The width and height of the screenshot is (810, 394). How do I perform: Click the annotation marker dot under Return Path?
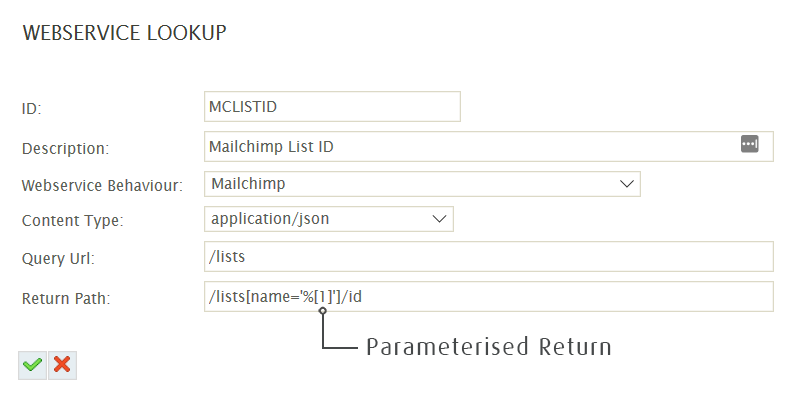[323, 311]
